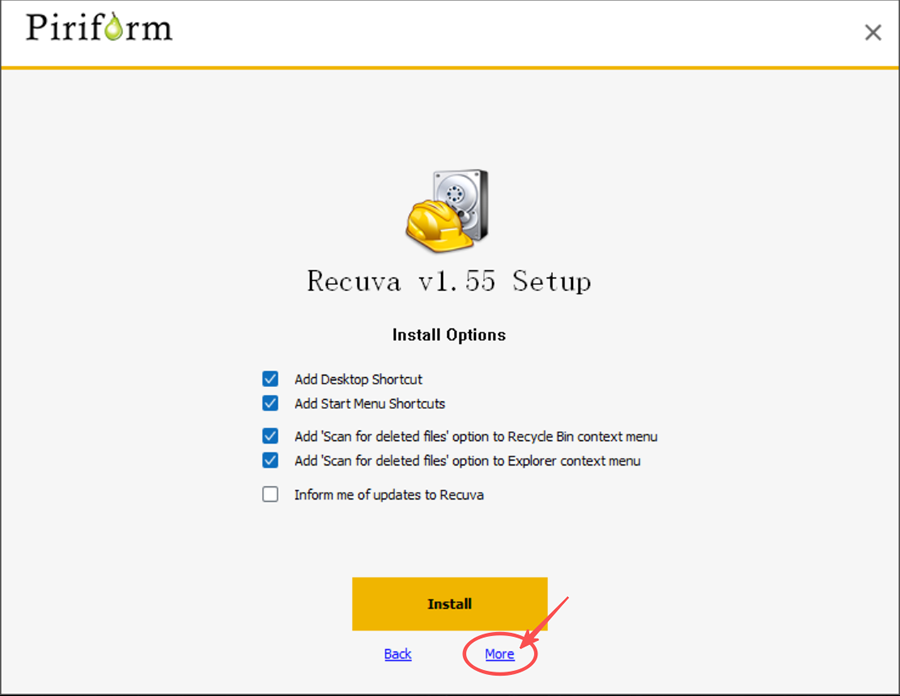Close the Recuva setup window

click(873, 33)
